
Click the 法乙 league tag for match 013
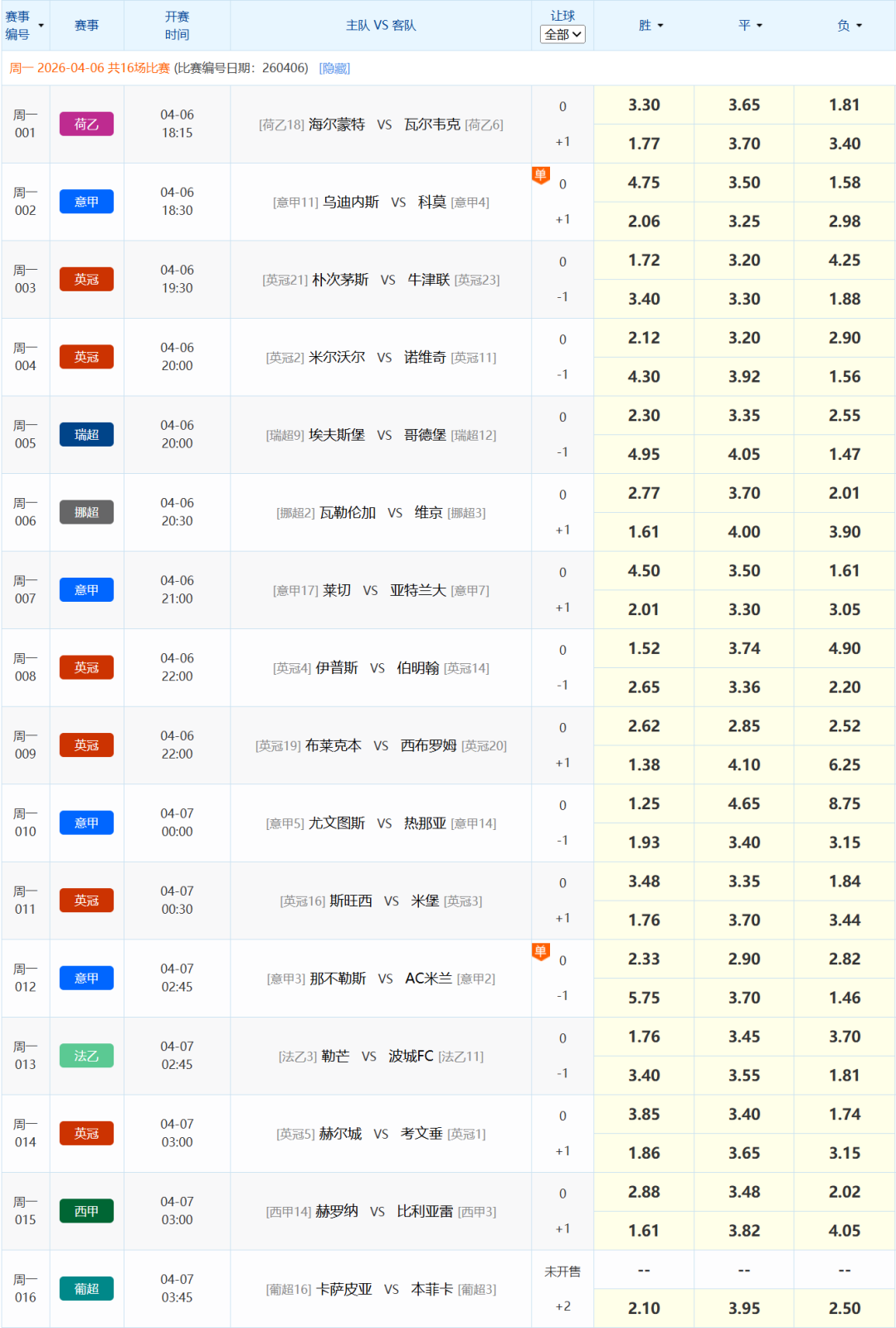coord(86,1056)
